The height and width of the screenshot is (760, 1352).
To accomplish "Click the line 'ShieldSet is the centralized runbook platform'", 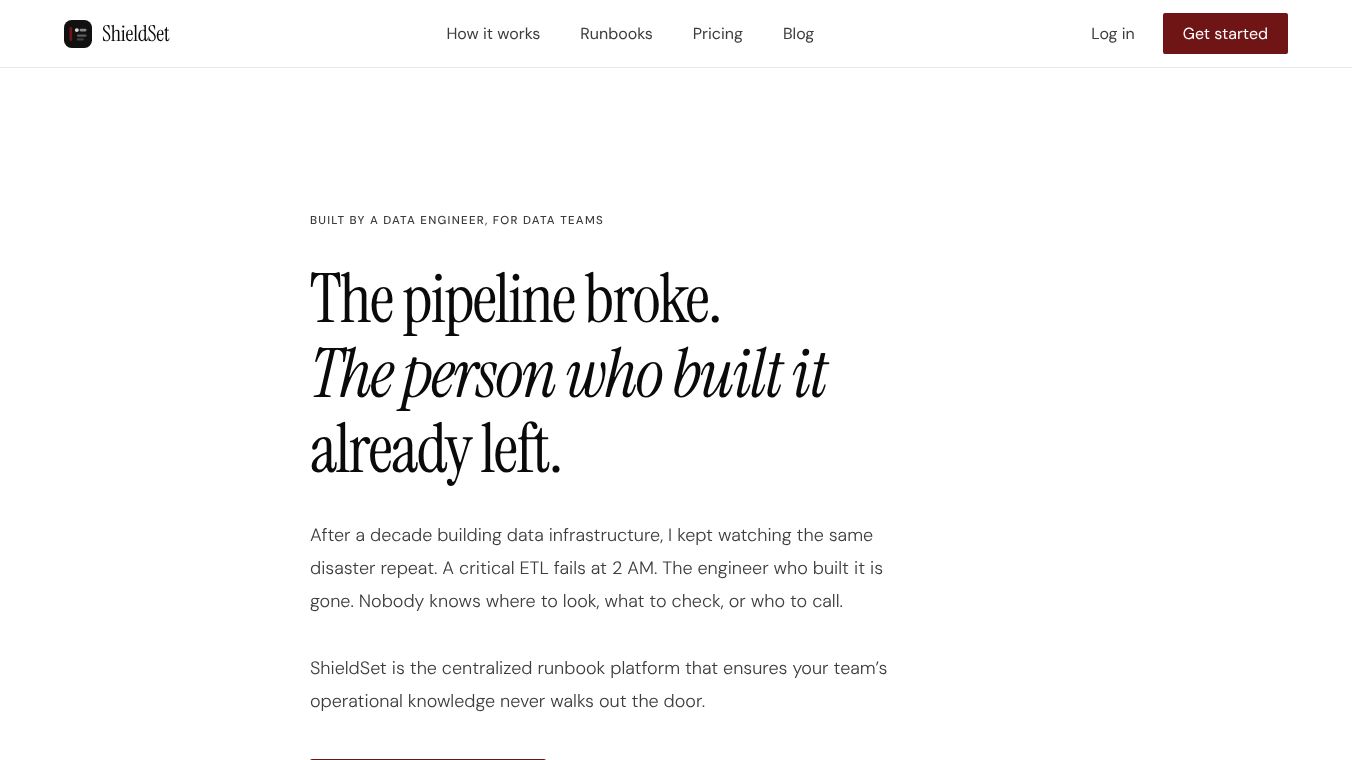I will [598, 668].
